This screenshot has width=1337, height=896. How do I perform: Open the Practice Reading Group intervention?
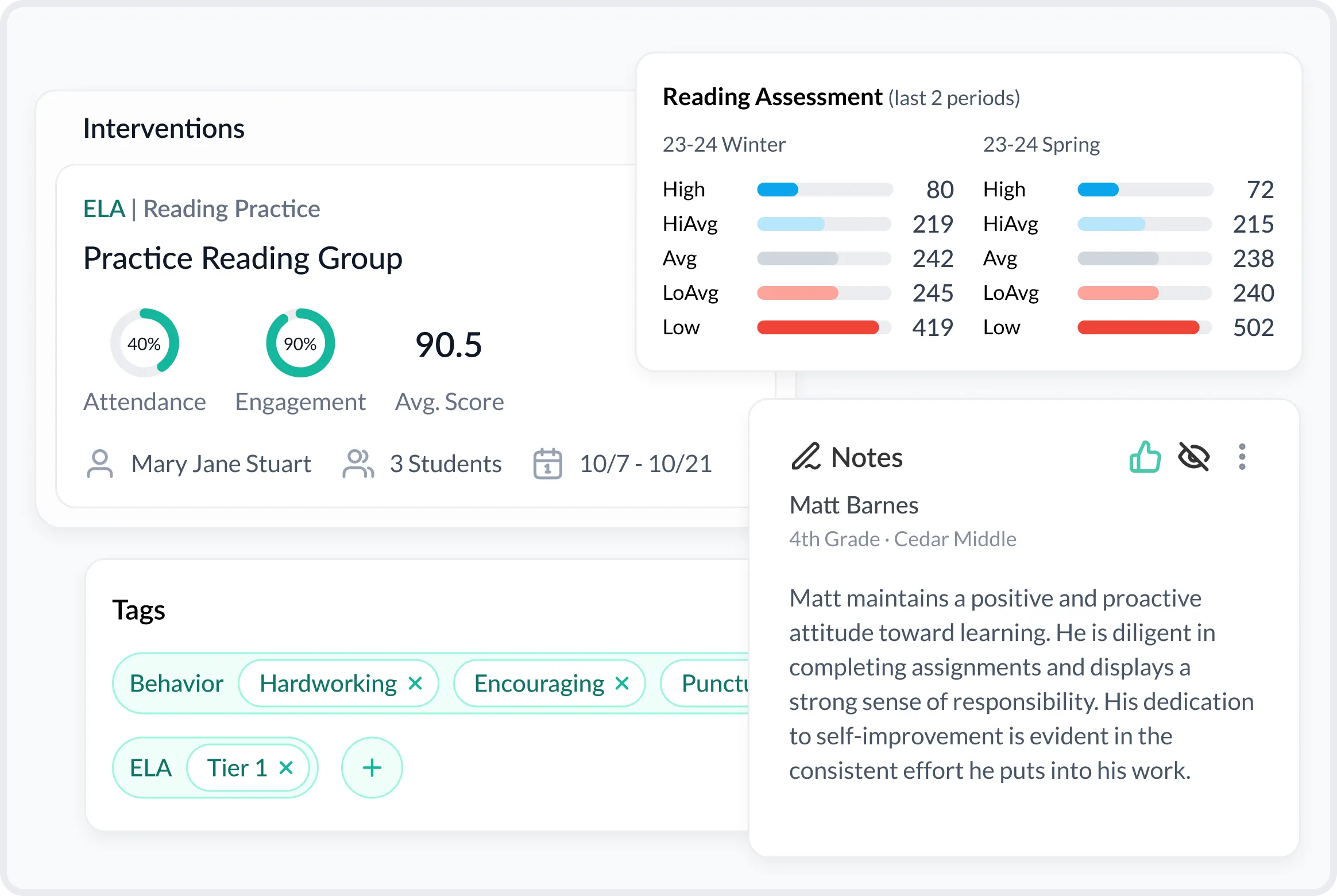pyautogui.click(x=243, y=258)
